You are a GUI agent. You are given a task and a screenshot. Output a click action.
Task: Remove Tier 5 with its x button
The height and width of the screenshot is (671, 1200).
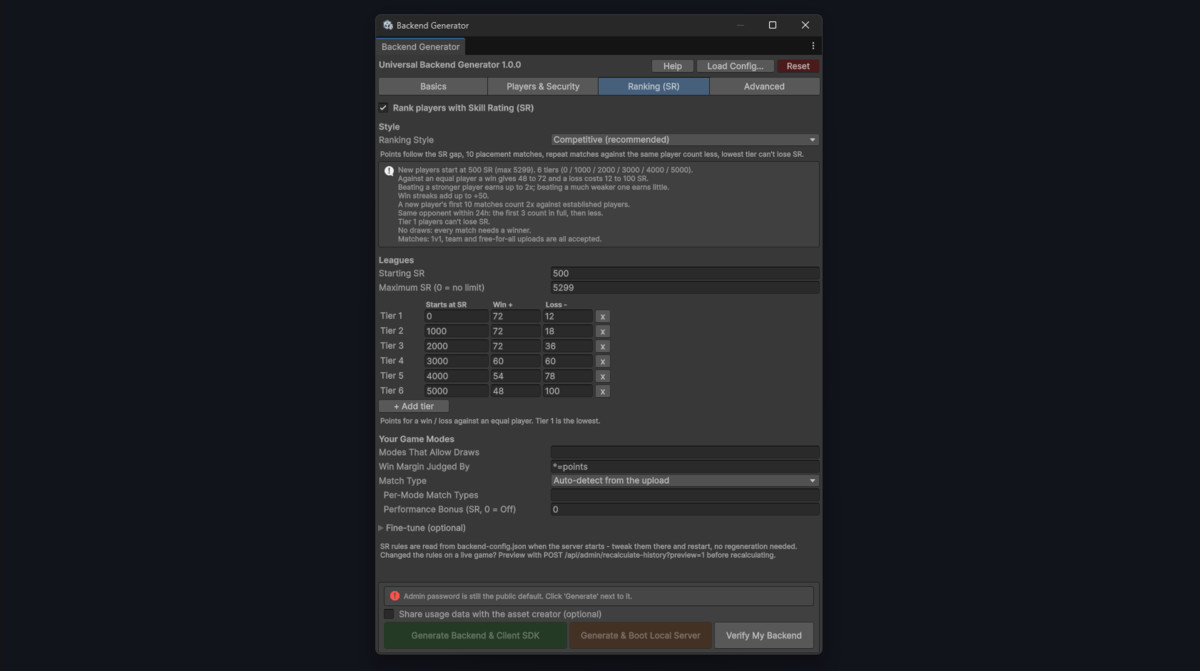coord(603,376)
